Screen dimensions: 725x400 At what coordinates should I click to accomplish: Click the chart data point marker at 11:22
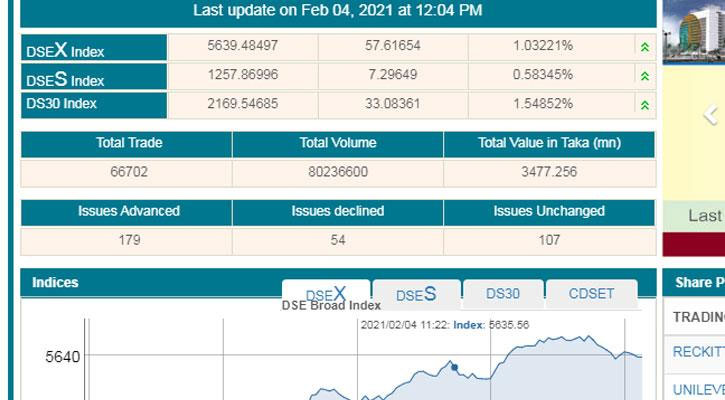[x=454, y=367]
